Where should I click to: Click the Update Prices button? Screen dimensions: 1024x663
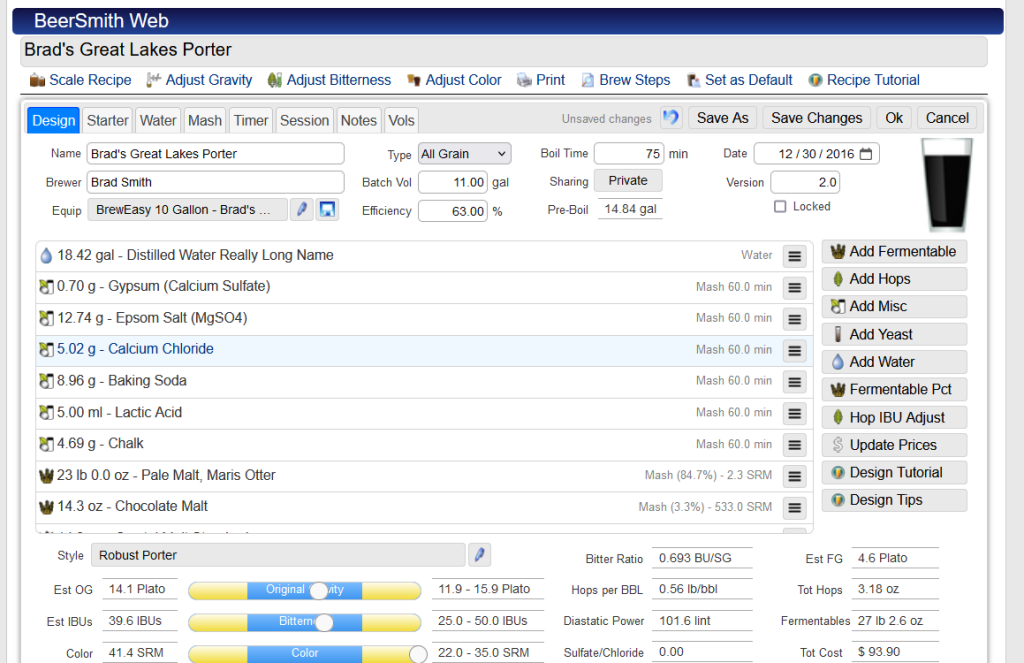[894, 445]
